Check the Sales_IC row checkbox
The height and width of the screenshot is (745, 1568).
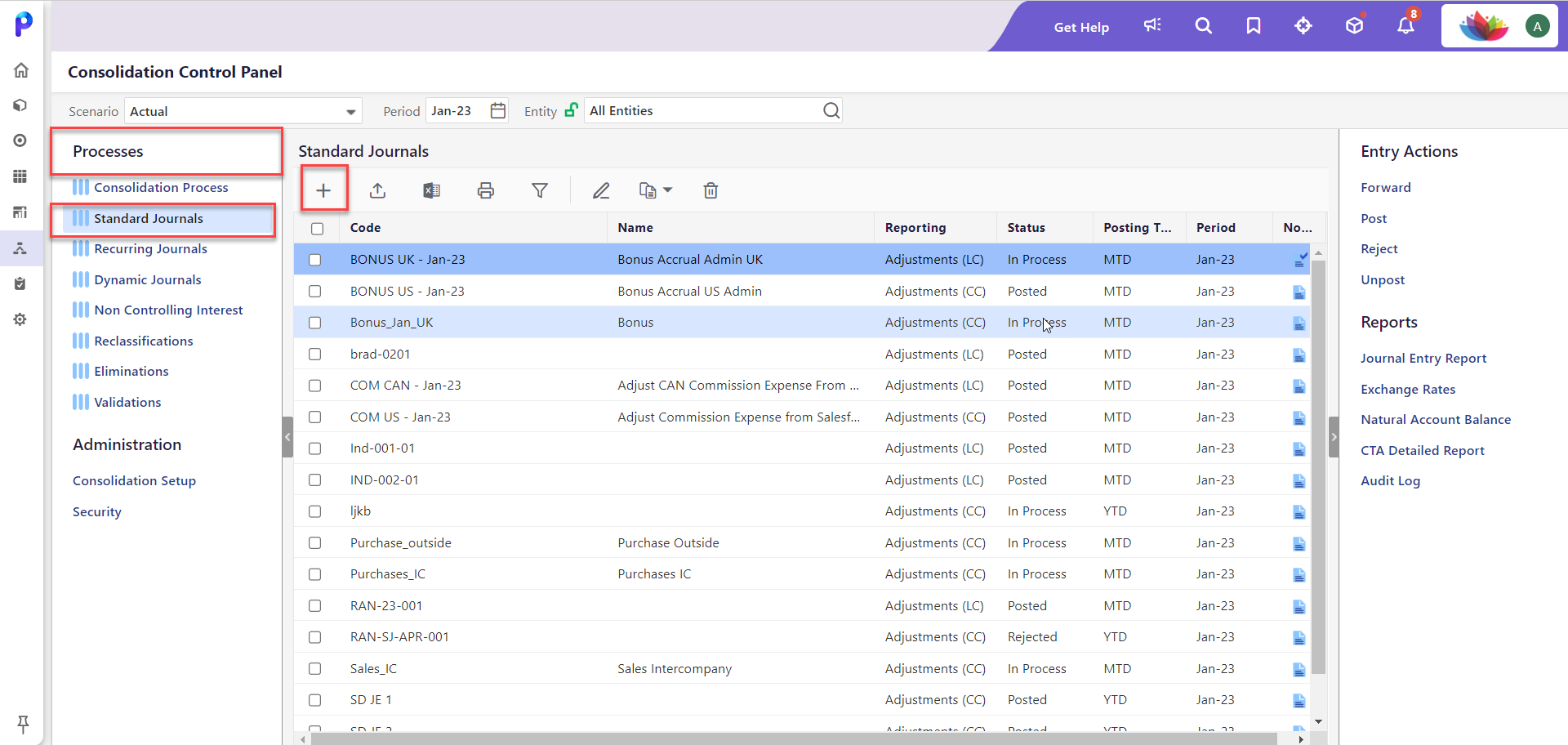[x=315, y=669]
